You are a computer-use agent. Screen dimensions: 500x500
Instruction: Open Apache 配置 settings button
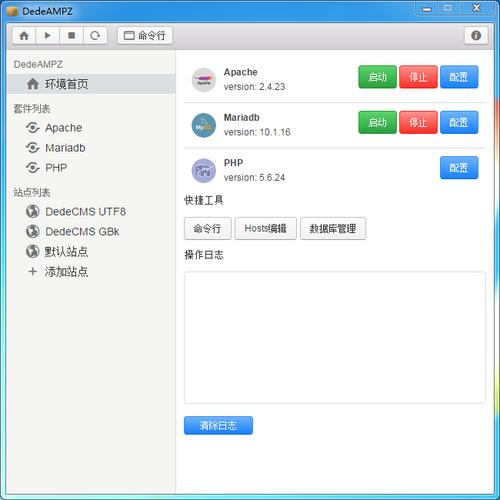coord(459,77)
